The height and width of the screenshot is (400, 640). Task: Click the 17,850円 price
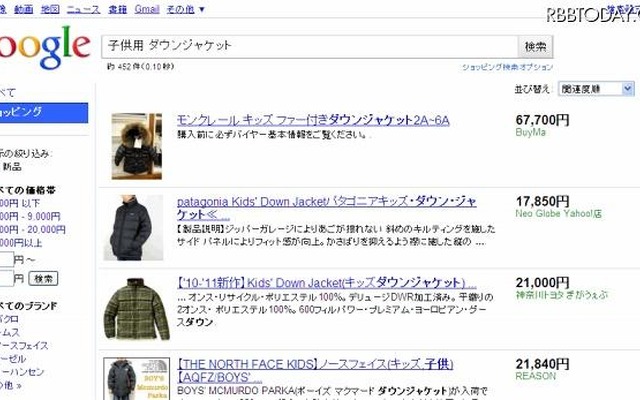pyautogui.click(x=542, y=201)
